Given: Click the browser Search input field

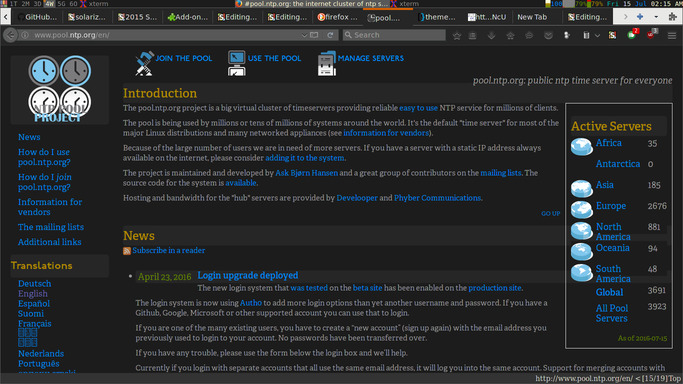Looking at the screenshot, I should tap(394, 35).
